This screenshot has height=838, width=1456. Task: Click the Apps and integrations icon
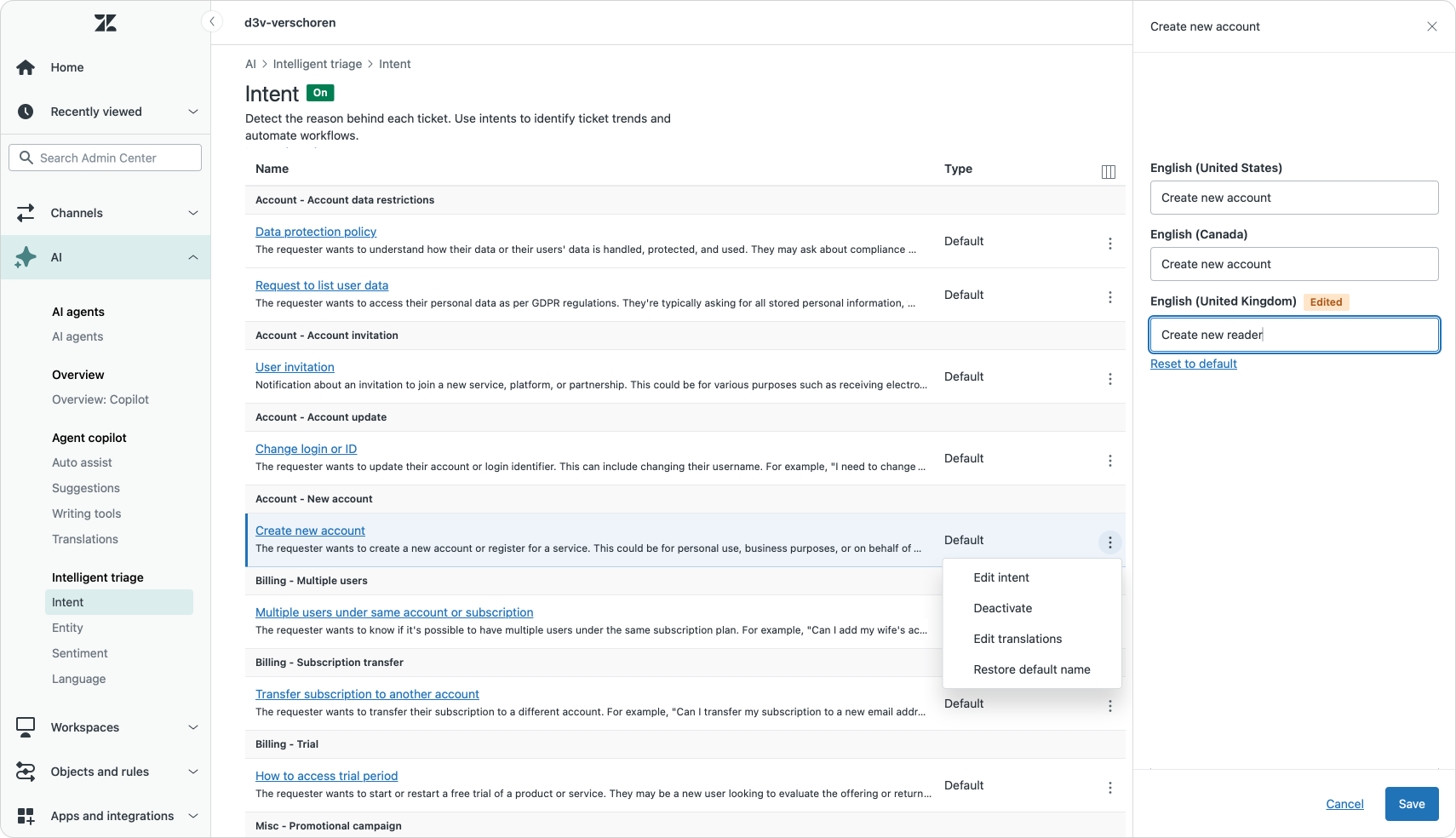click(26, 816)
